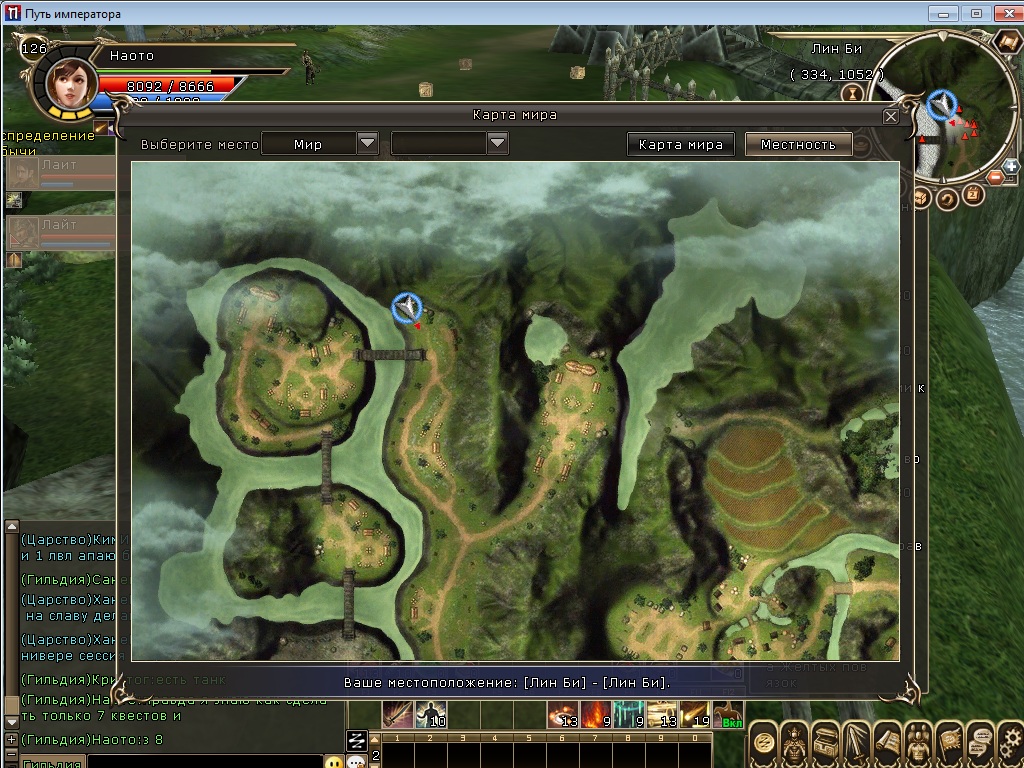This screenshot has height=768, width=1024.
Task: Use the golden streak skill numbered 19
Action: point(695,714)
